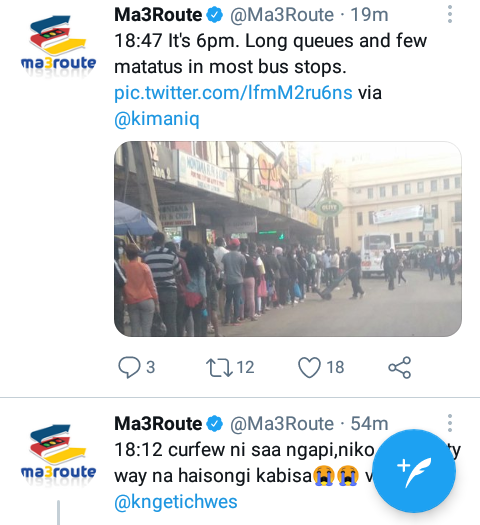Open Ma3Route name on the first tweet

[x=158, y=15]
